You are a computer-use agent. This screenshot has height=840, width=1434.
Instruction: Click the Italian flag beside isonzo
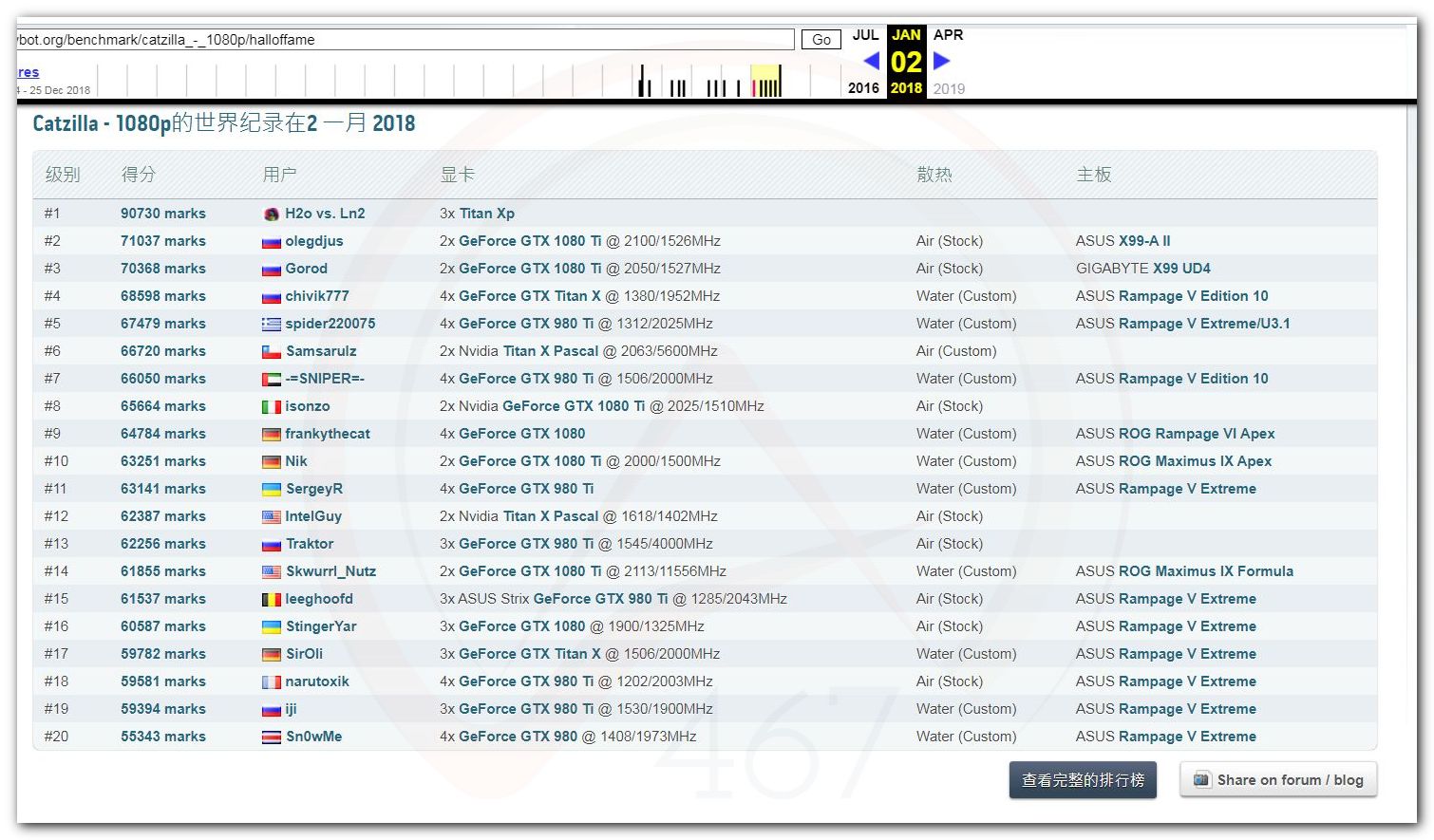point(272,407)
